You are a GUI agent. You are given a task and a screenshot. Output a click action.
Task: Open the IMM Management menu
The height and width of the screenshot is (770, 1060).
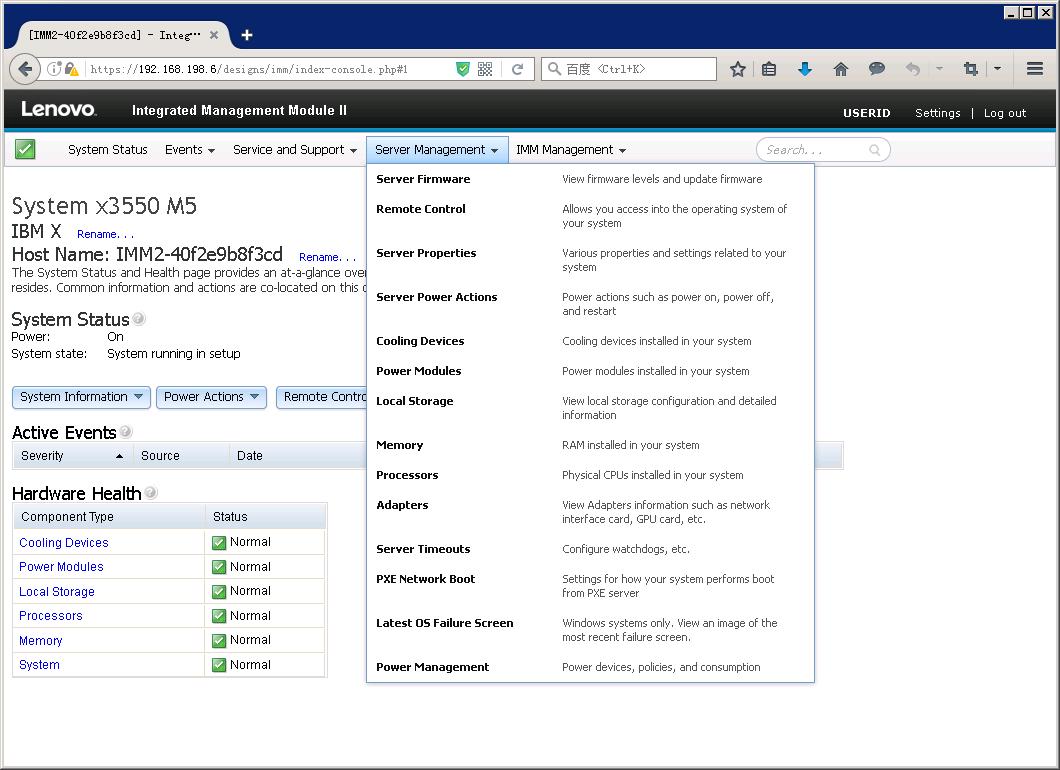(570, 150)
